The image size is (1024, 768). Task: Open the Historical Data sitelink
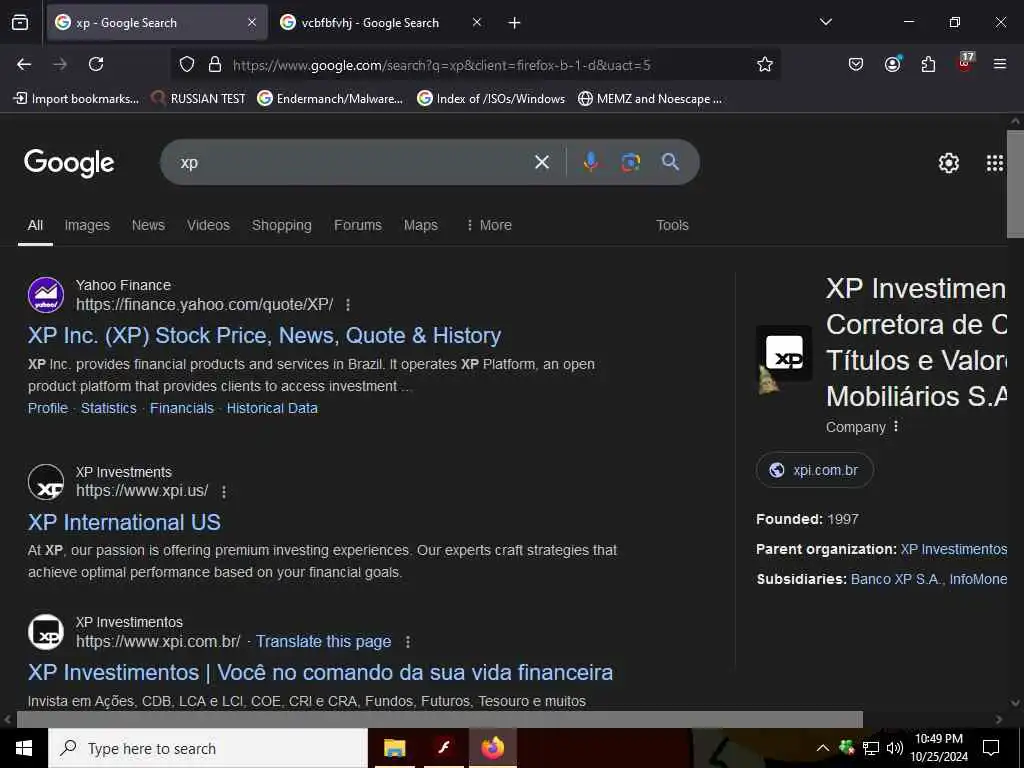(272, 408)
